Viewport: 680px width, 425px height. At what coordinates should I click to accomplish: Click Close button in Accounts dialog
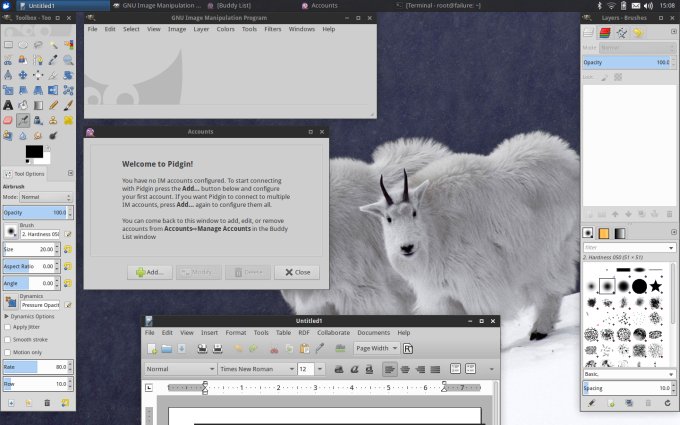click(297, 272)
